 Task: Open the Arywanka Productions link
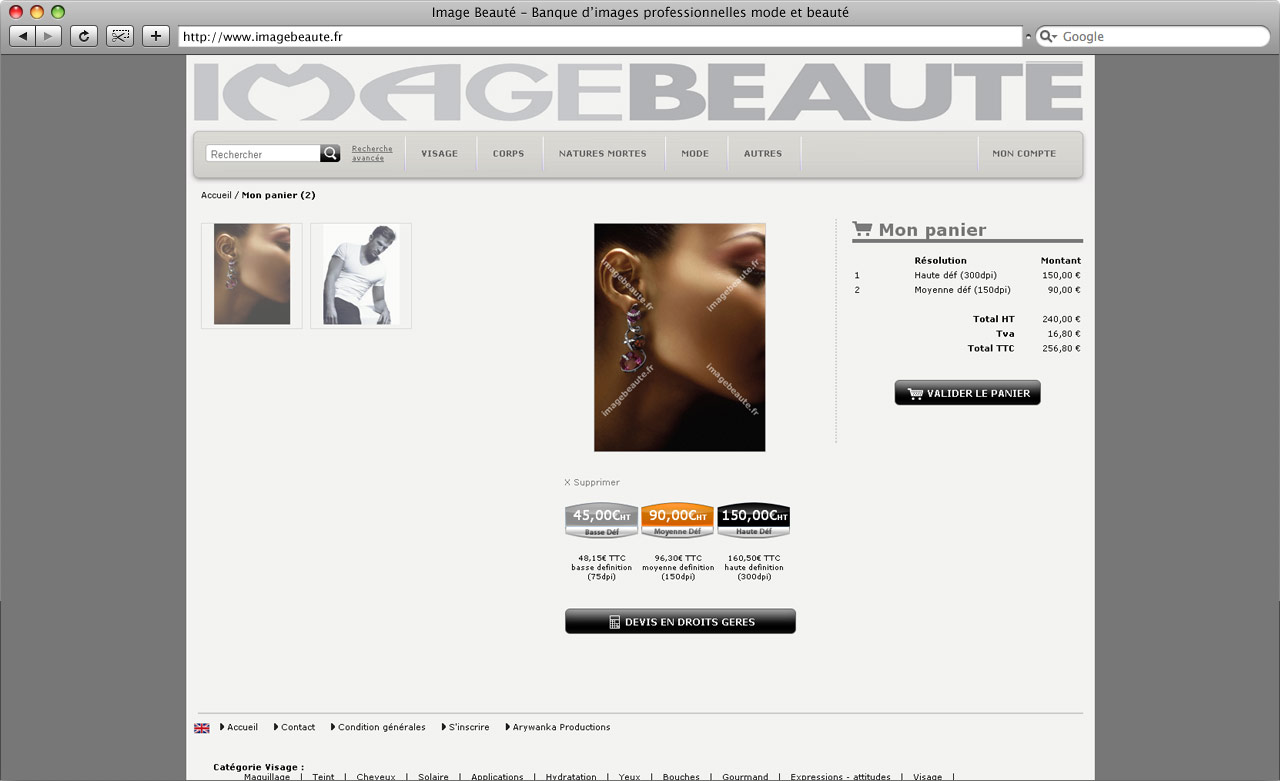coord(558,728)
